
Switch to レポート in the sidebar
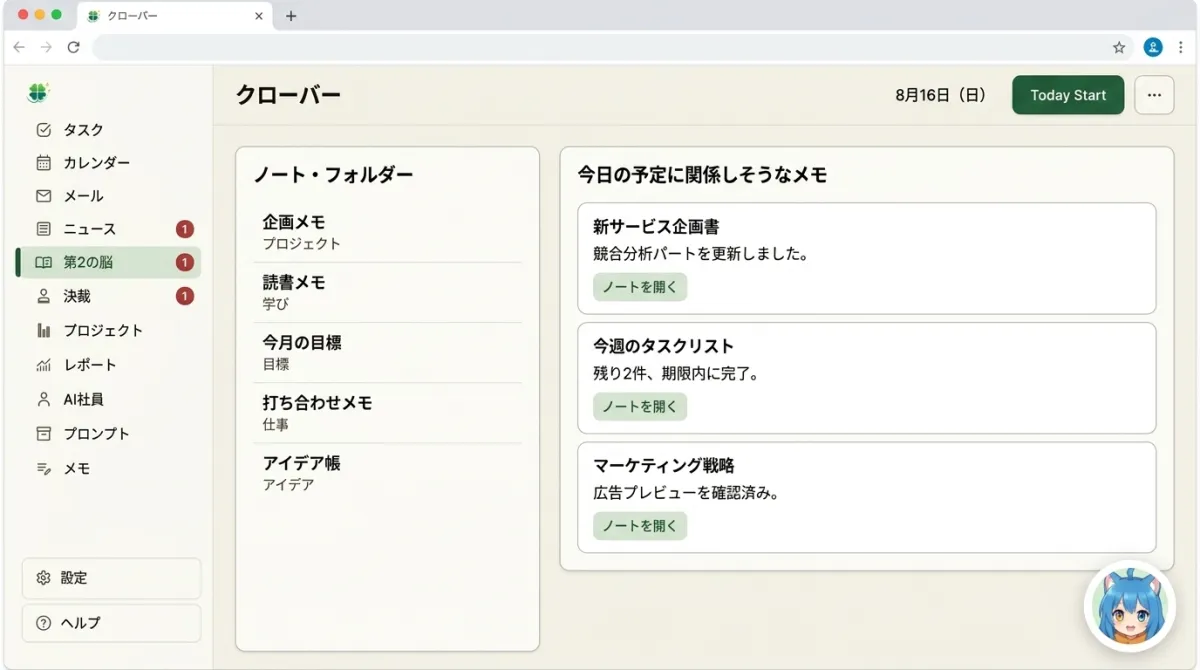click(108, 365)
